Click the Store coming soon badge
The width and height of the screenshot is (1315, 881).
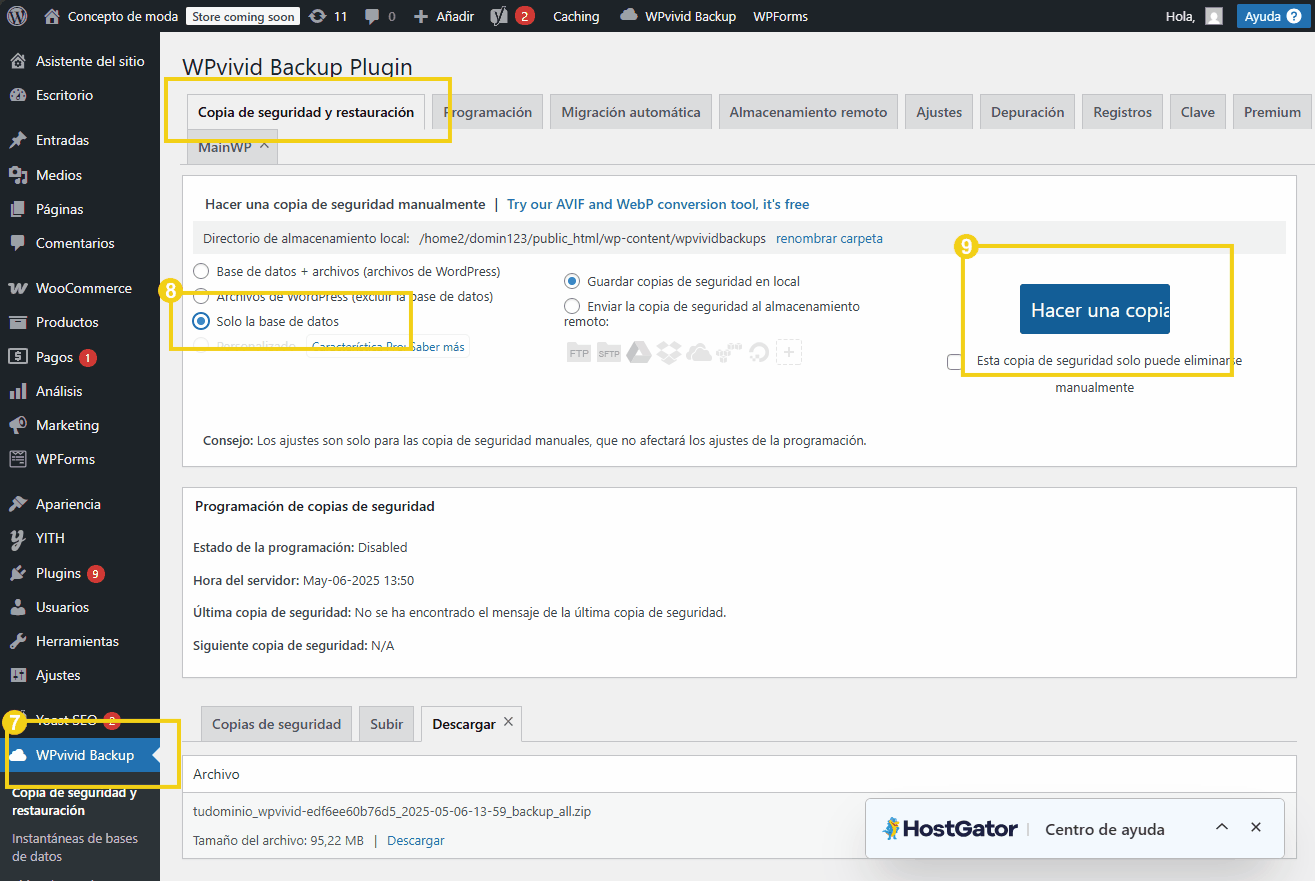tap(243, 16)
